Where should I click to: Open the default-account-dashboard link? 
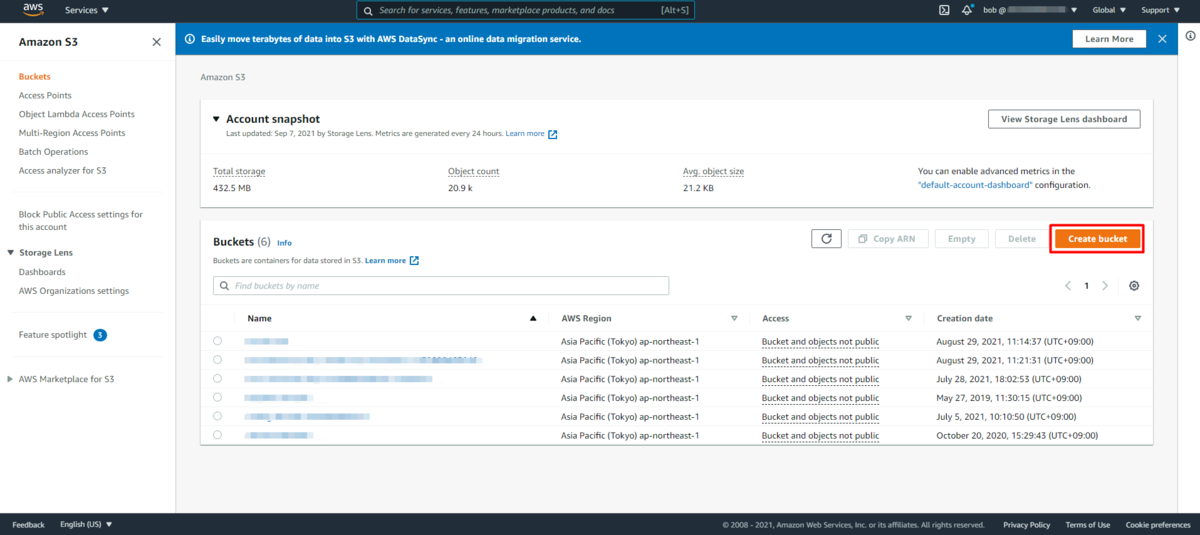click(x=975, y=185)
